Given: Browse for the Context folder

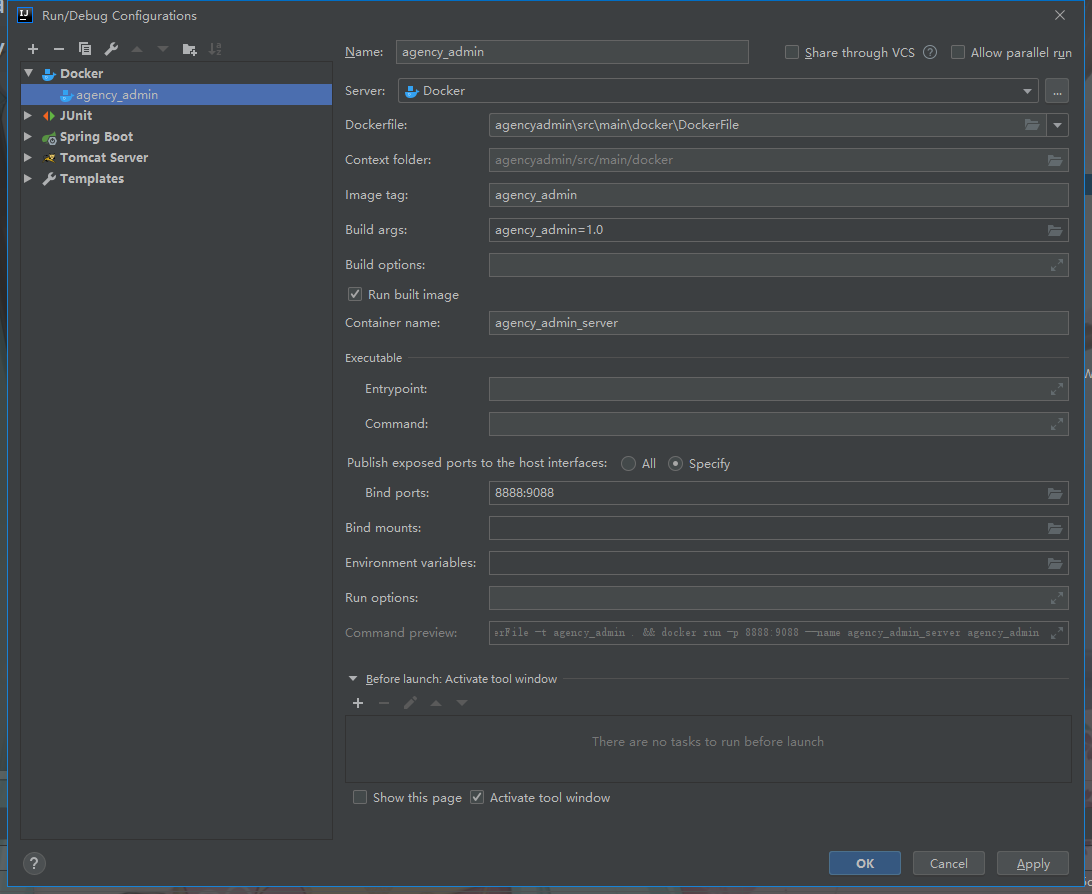Looking at the screenshot, I should [1055, 160].
